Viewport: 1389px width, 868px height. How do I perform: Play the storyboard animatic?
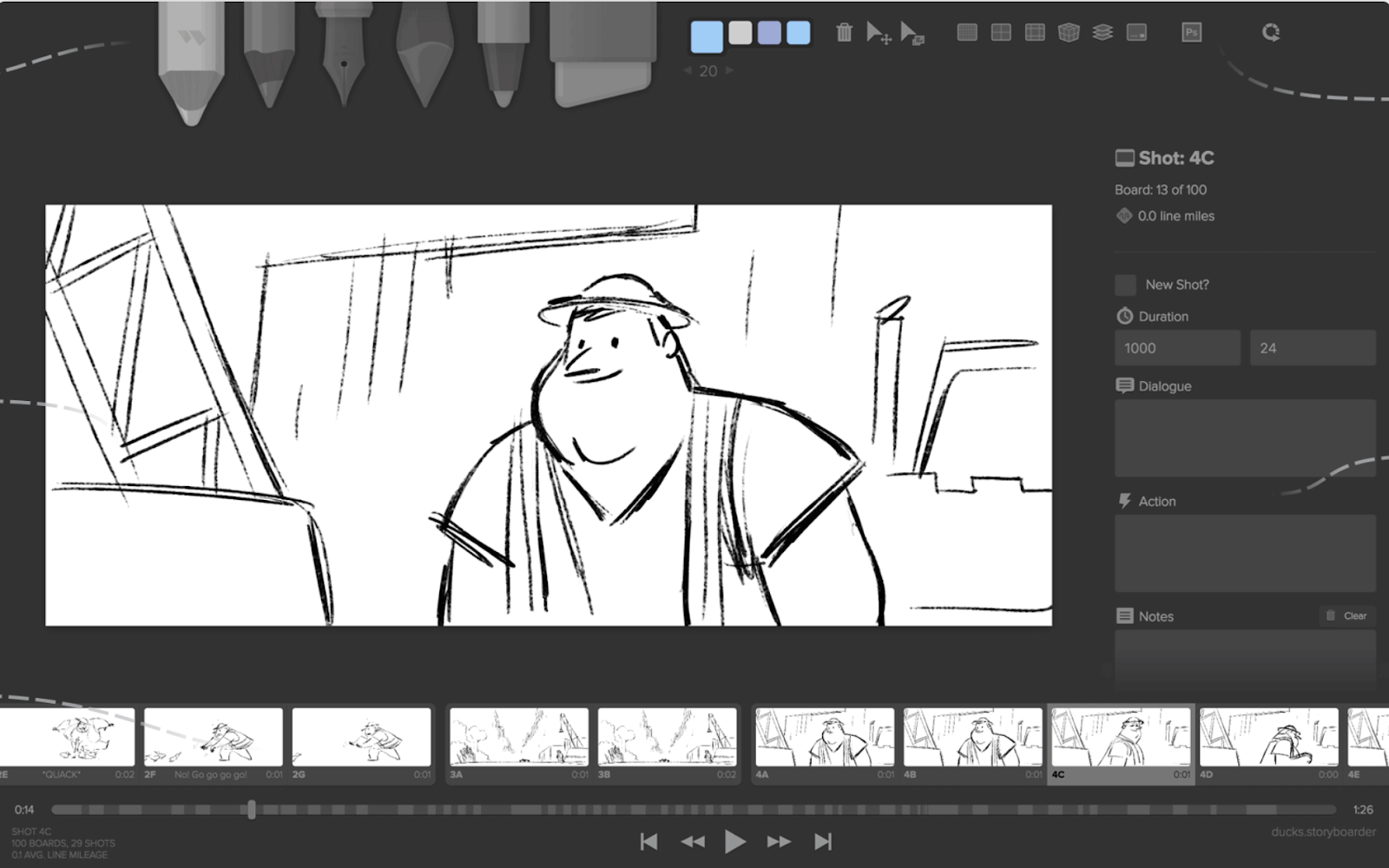734,841
